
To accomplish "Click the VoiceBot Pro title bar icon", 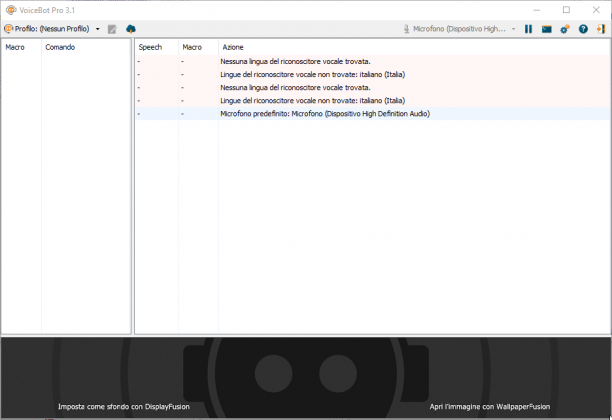I will [x=11, y=10].
